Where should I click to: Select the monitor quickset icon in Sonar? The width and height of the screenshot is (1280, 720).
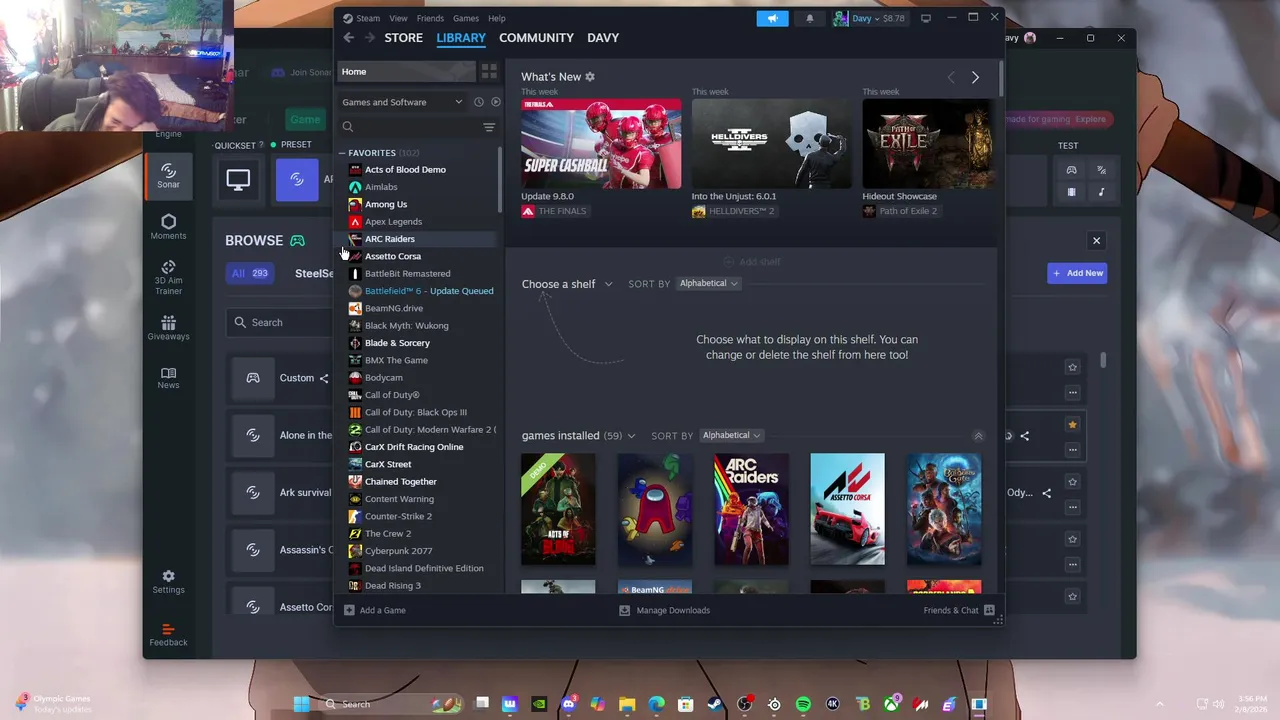238,180
